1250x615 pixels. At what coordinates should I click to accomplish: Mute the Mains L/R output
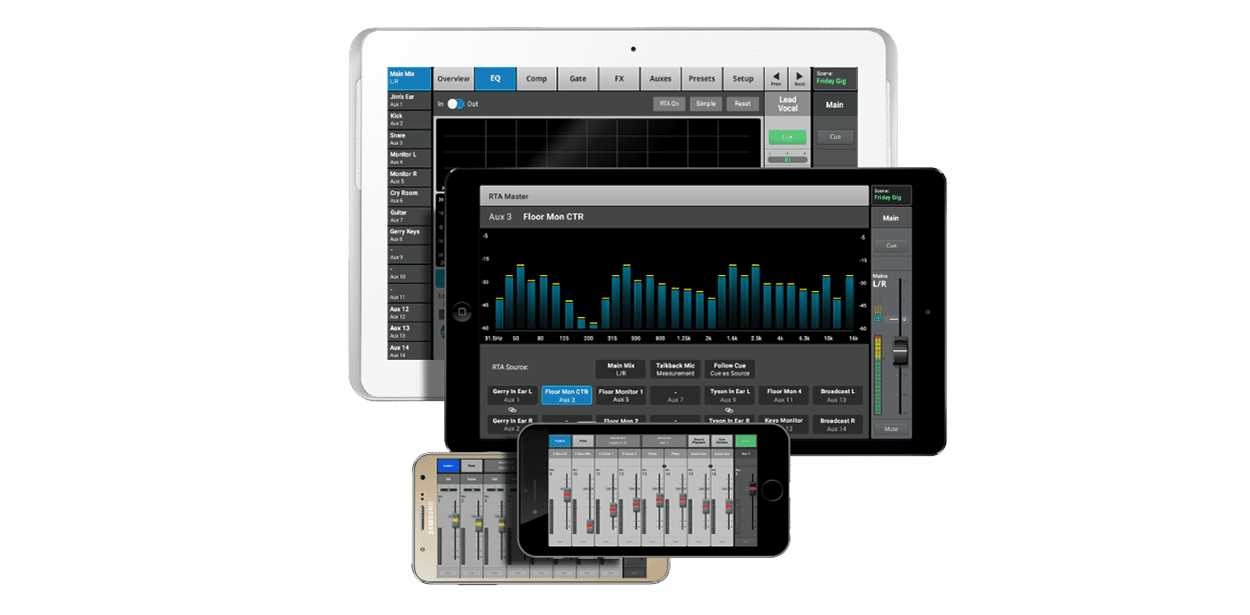coord(890,429)
